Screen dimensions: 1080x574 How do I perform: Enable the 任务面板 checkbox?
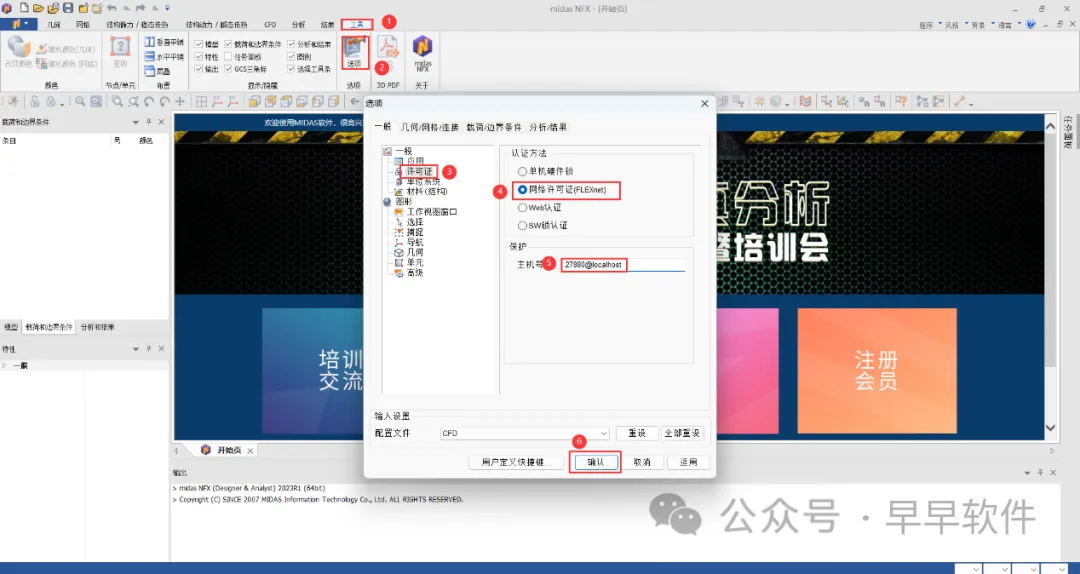pyautogui.click(x=229, y=57)
